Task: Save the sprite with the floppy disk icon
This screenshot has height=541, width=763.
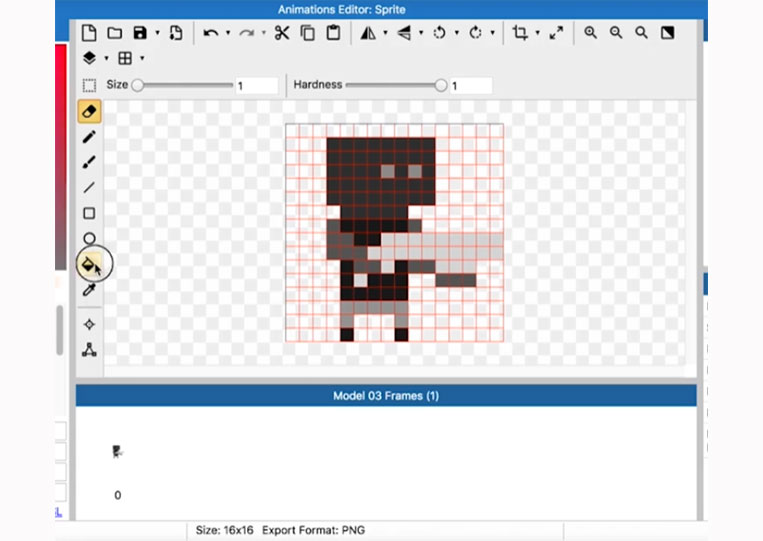Action: [140, 33]
